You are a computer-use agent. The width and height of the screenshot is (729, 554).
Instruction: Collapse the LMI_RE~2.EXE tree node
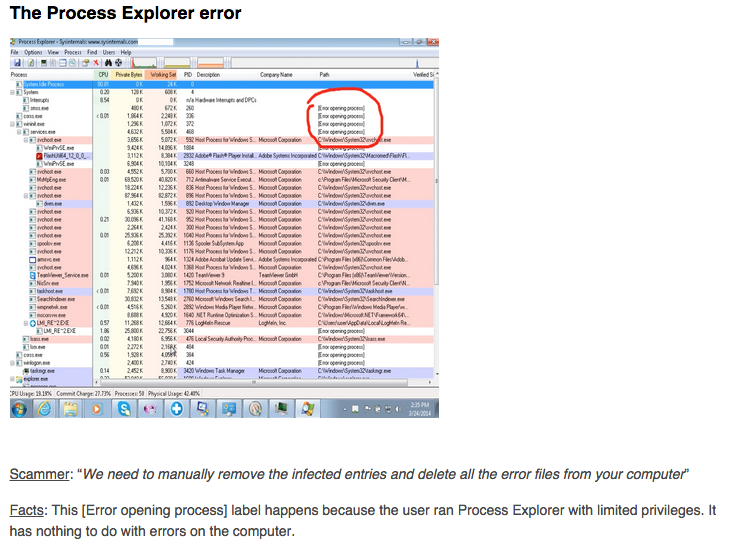[x=27, y=323]
